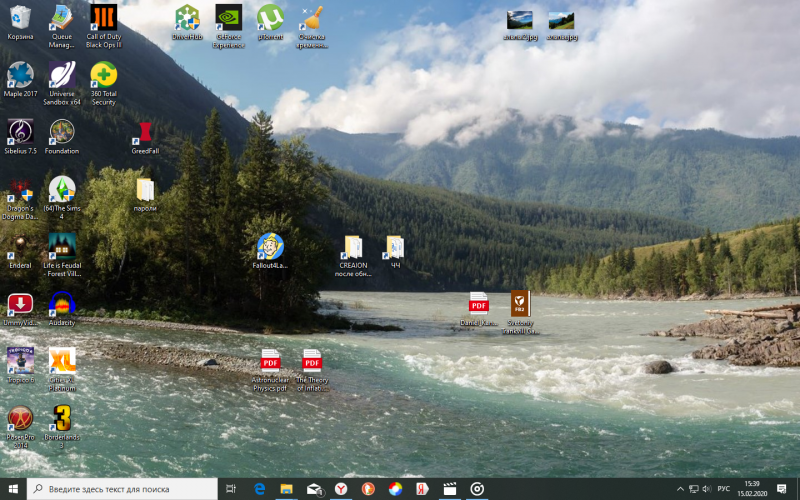
Task: Open the Action Center notifications
Action: click(x=782, y=489)
